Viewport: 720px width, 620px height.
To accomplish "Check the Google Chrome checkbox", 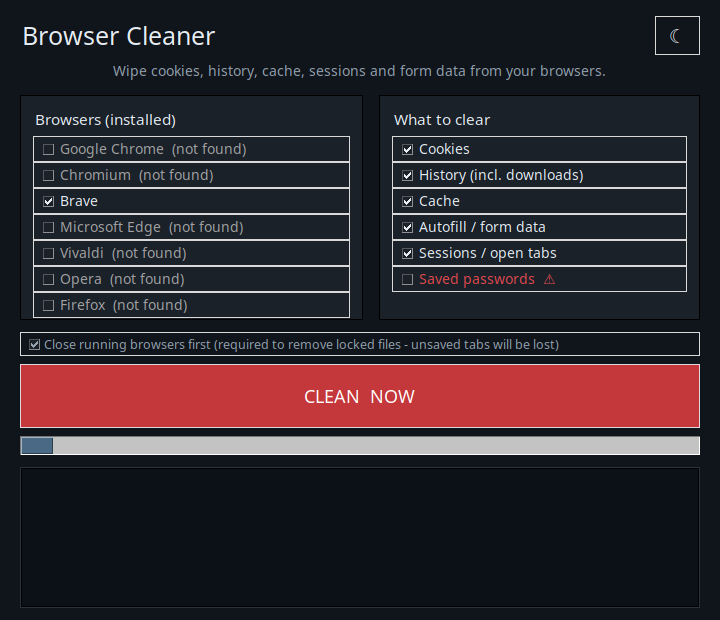I will click(48, 149).
